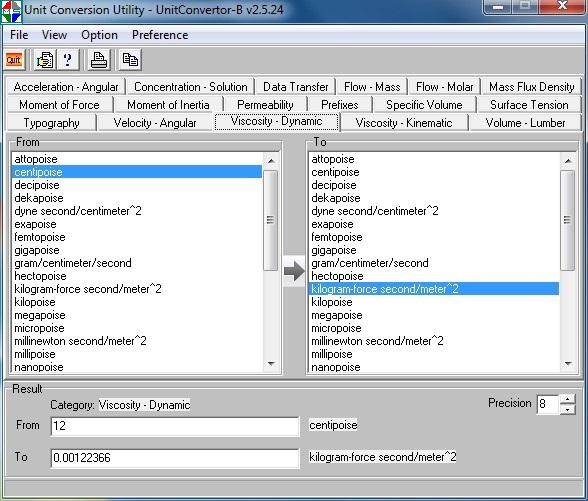Click the printer toolbar icon
Viewport: 588px width, 501px height.
click(x=99, y=60)
